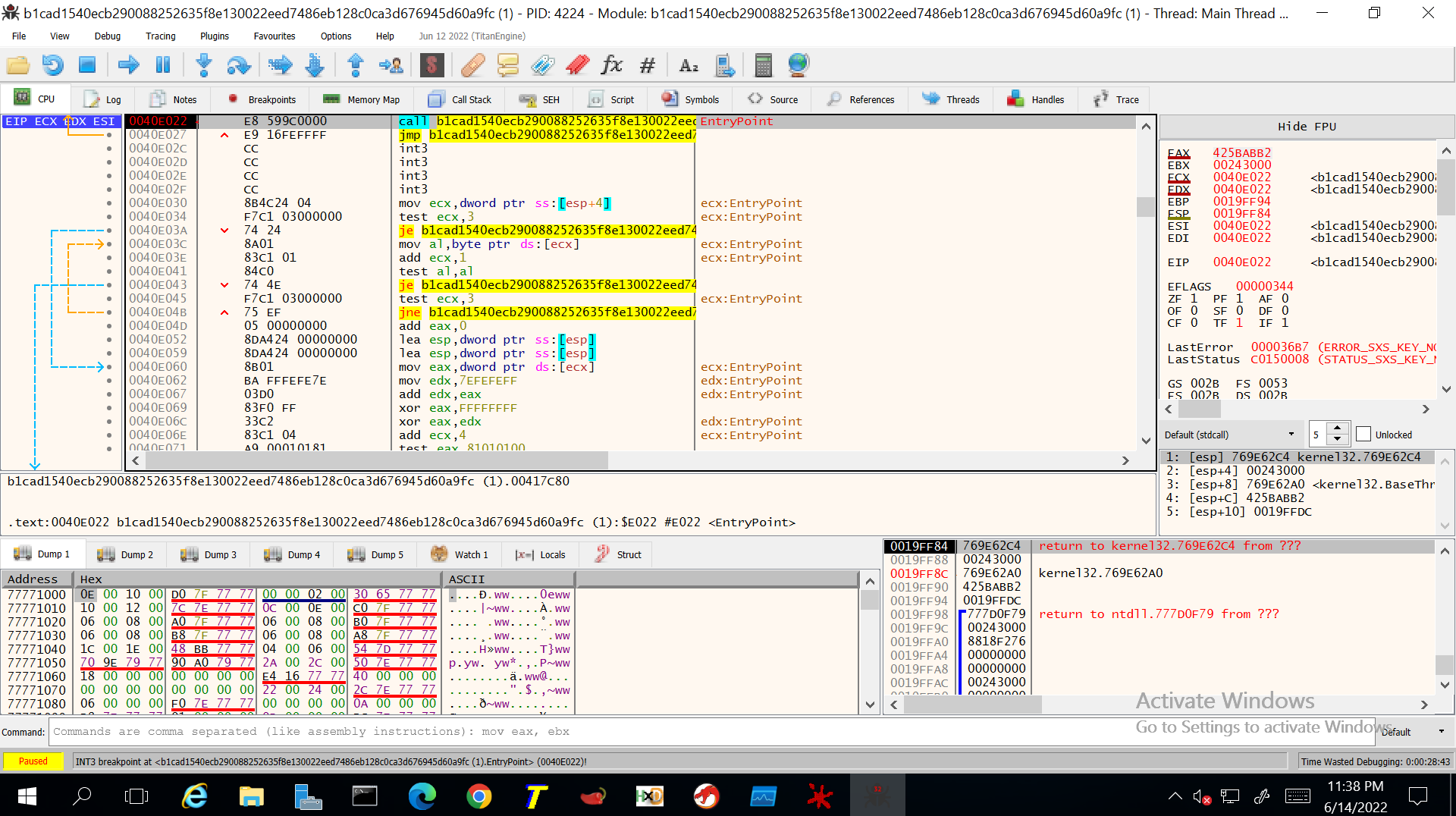Pause program execution
This screenshot has width=1456, height=816.
pos(162,64)
